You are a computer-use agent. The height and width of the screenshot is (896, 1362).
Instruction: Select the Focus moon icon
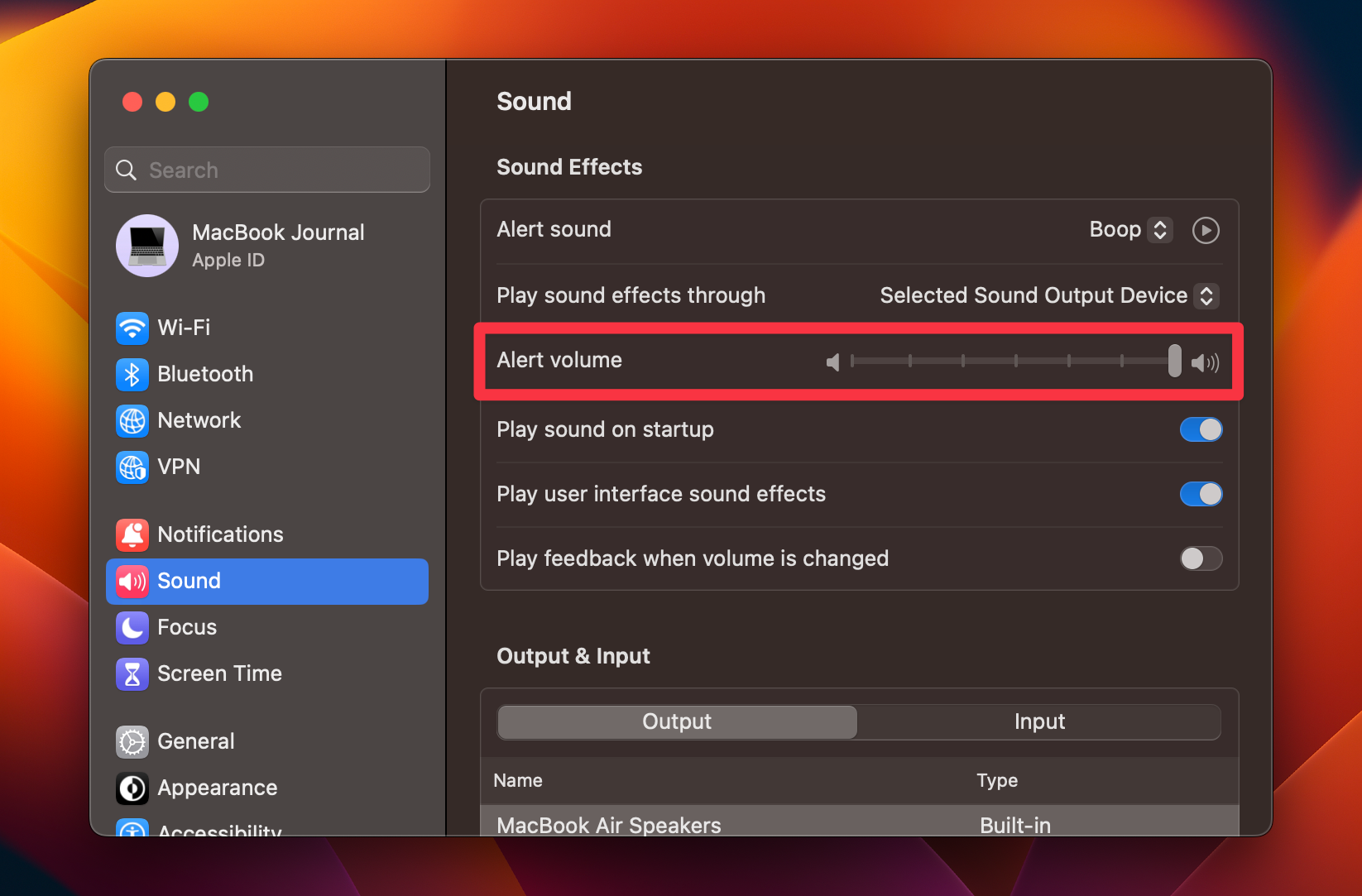coord(132,627)
